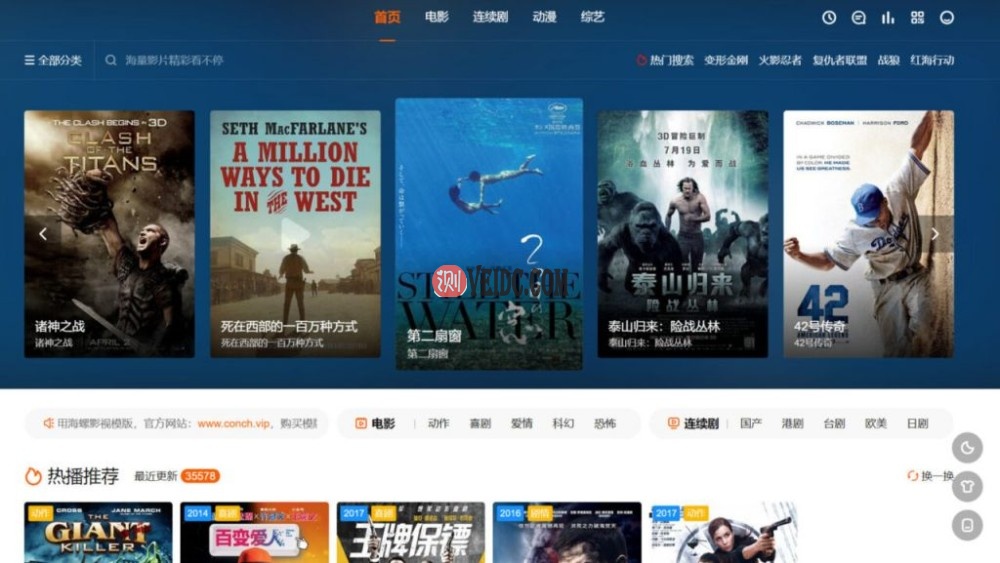This screenshot has width=1000, height=563.
Task: Open The Giant Killer thumbnail
Action: 98,532
